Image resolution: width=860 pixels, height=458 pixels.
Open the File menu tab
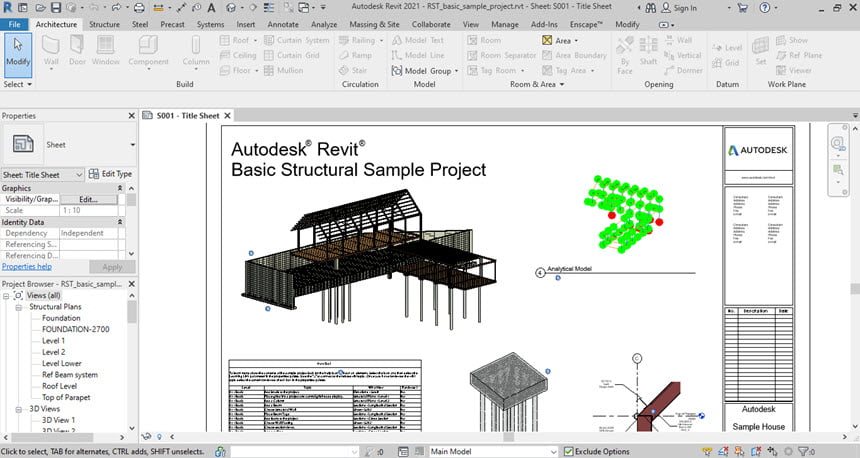(15, 25)
